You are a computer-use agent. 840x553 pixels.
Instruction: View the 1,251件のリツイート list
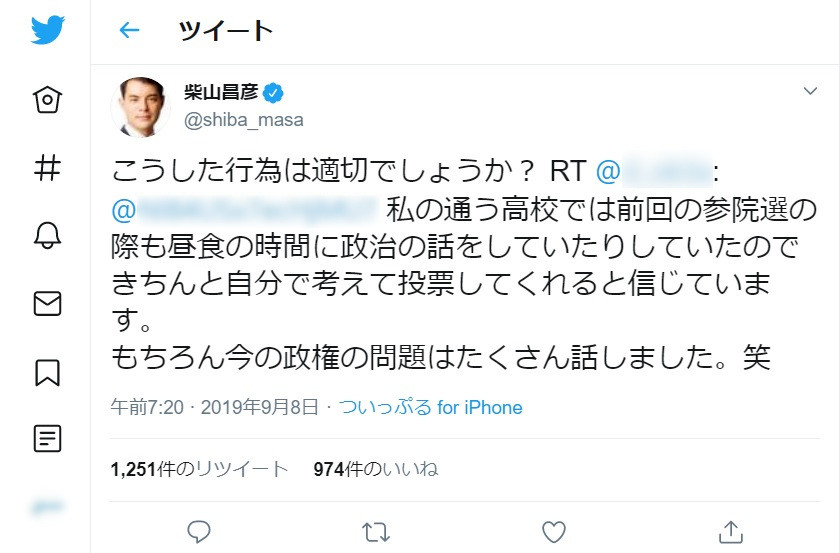(200, 469)
